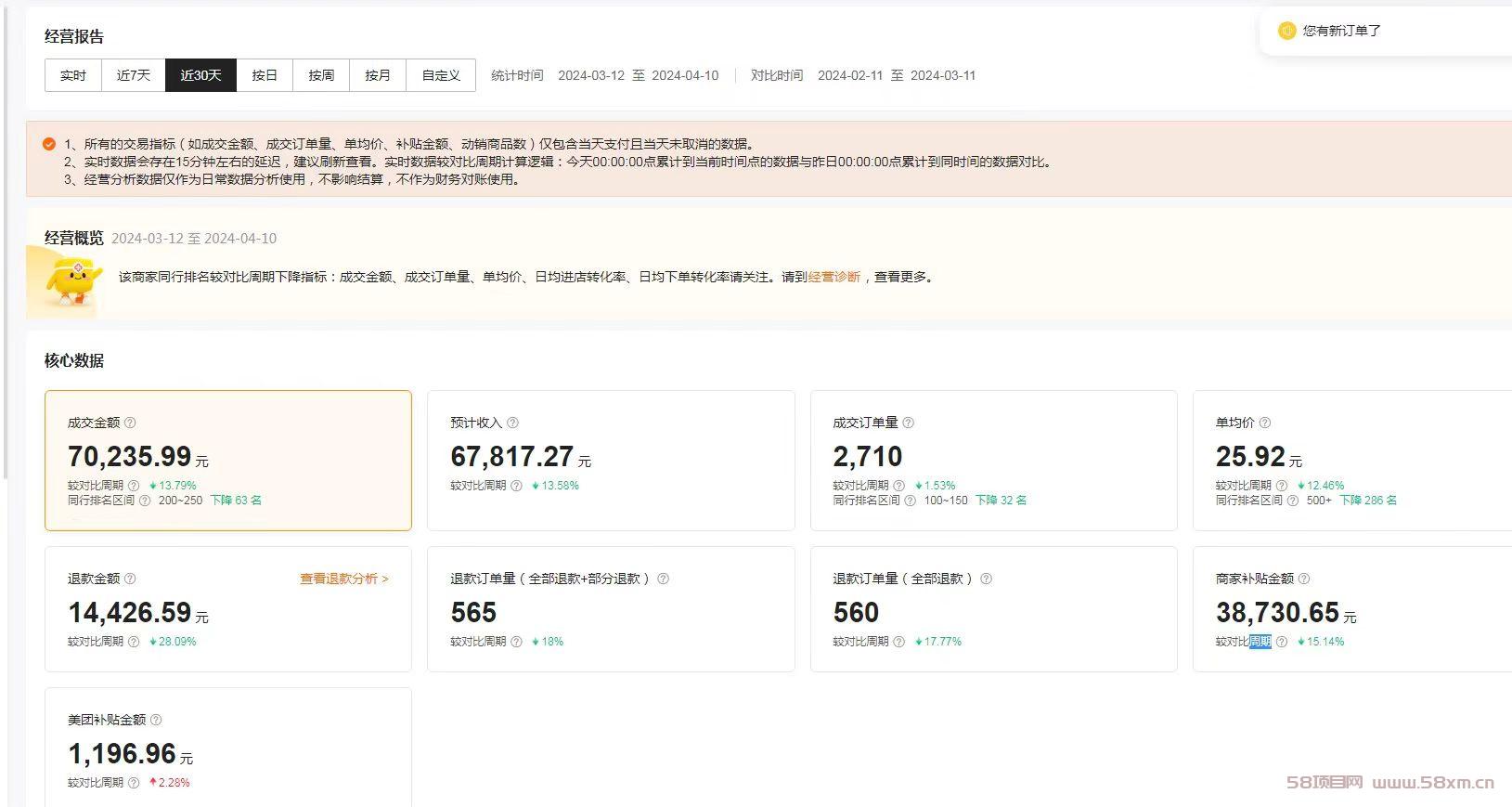Click 较对比周期 help icon in 退款金额 card
The width and height of the screenshot is (1512, 807).
click(134, 642)
